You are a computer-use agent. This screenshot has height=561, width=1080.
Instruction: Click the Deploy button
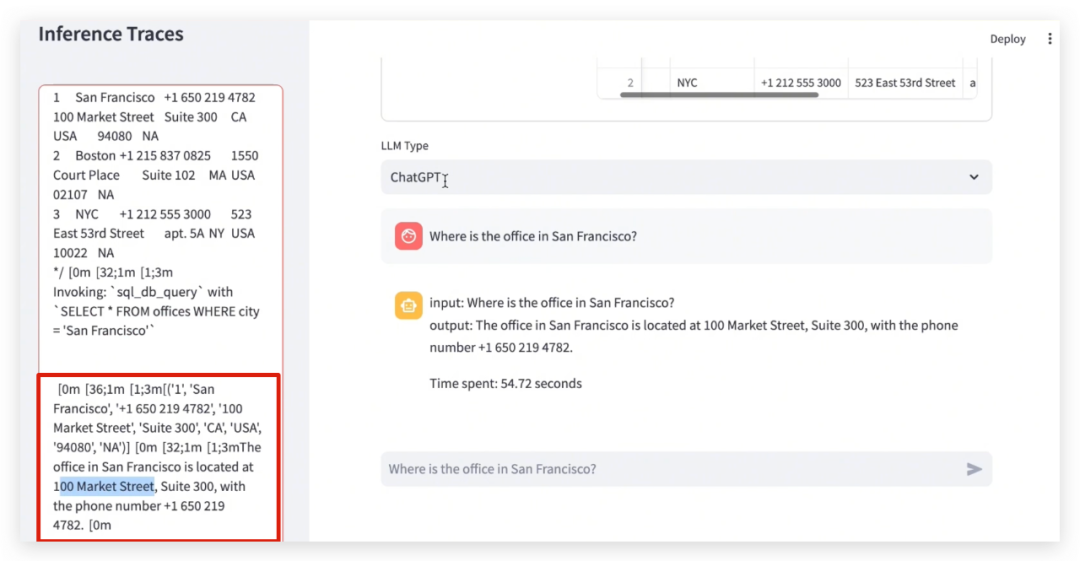(x=1008, y=39)
